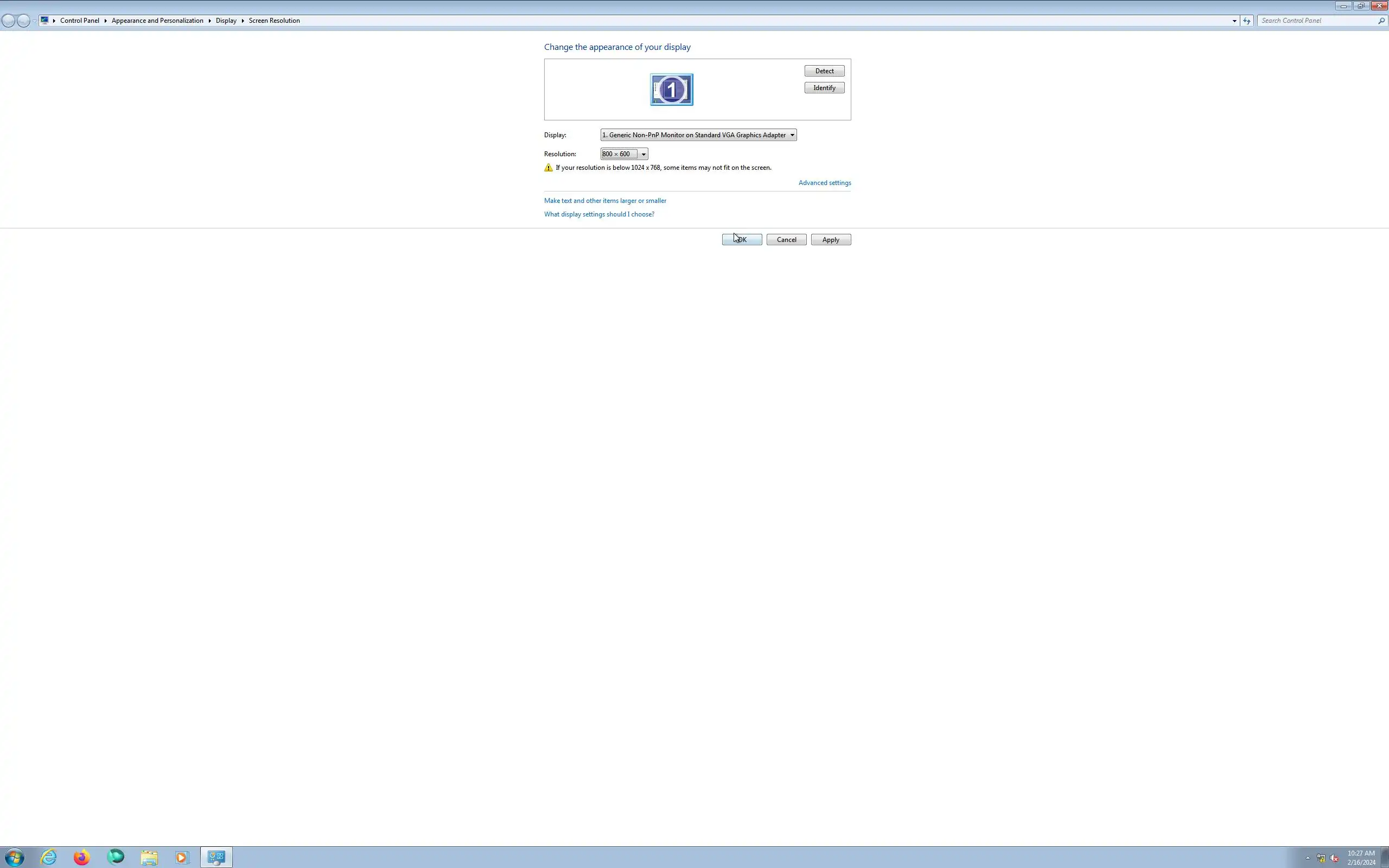The image size is (1389, 868).
Task: Show hidden system tray icons
Action: pyautogui.click(x=1308, y=858)
